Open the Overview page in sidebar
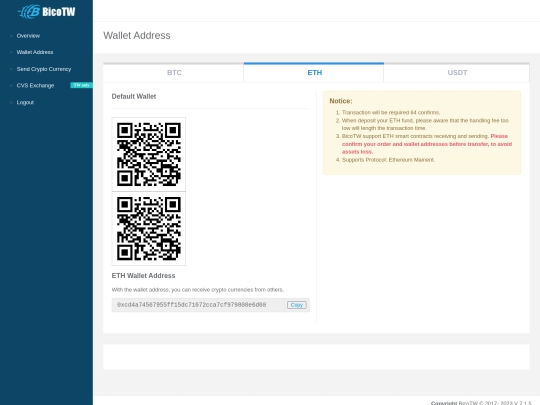540x405 pixels. [x=28, y=36]
